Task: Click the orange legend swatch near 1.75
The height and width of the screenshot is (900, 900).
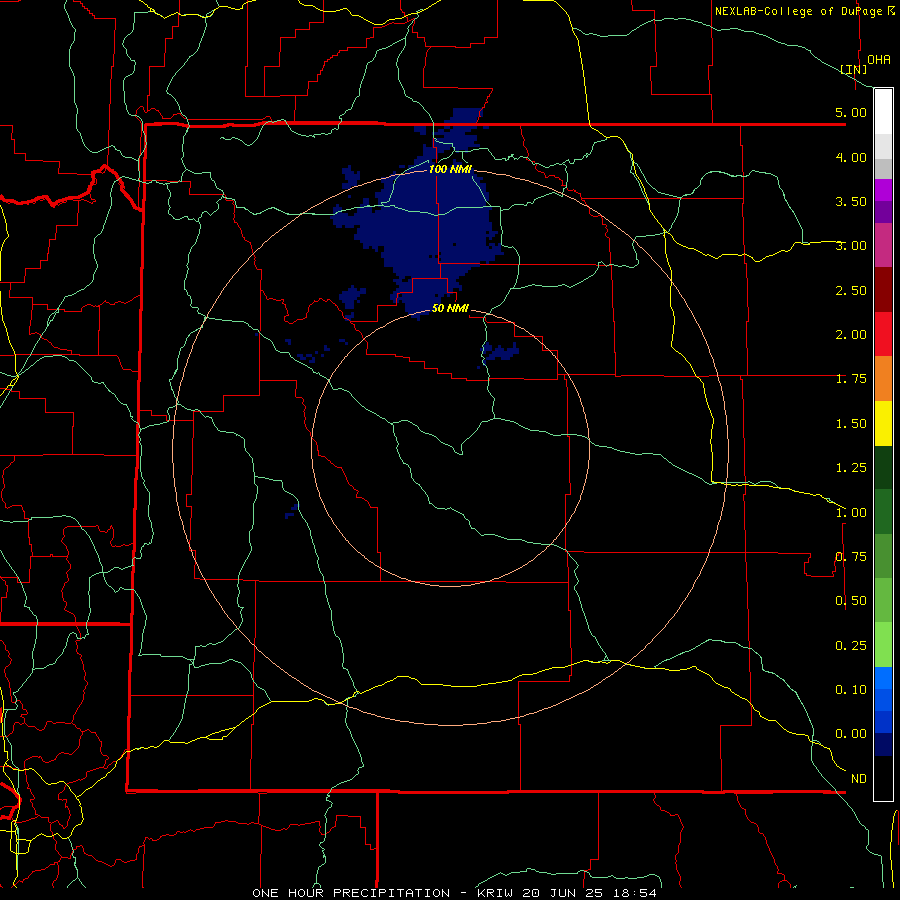Action: [x=883, y=379]
